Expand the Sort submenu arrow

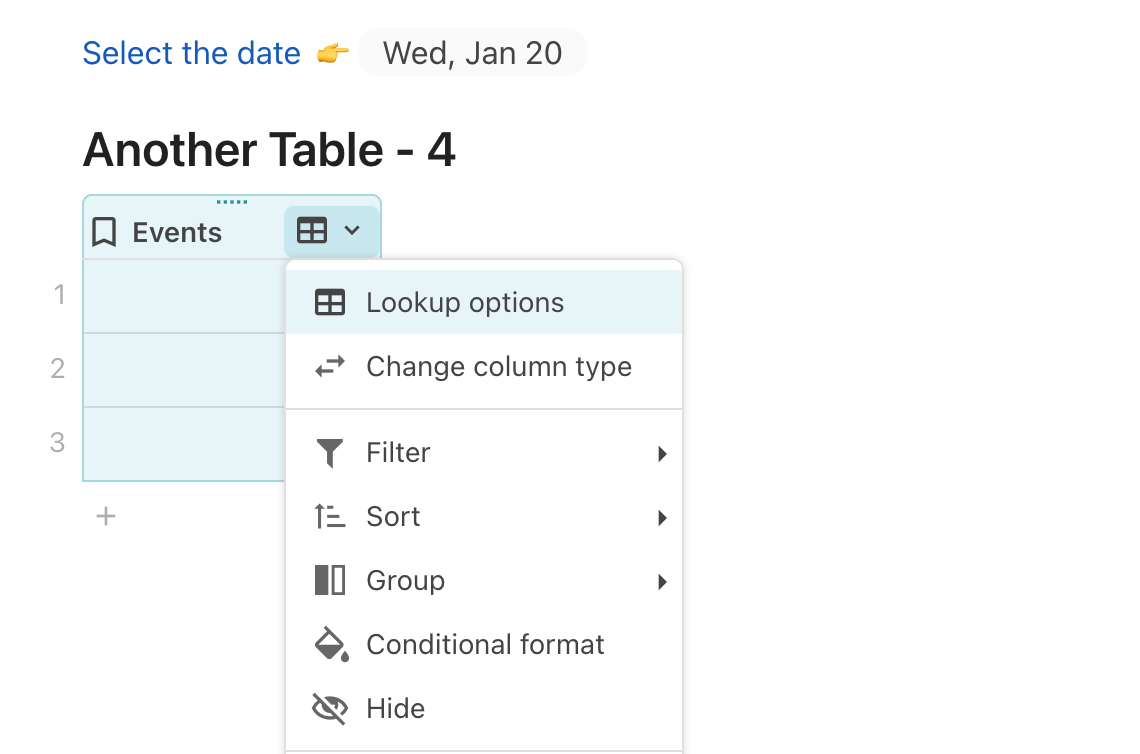pyautogui.click(x=662, y=518)
